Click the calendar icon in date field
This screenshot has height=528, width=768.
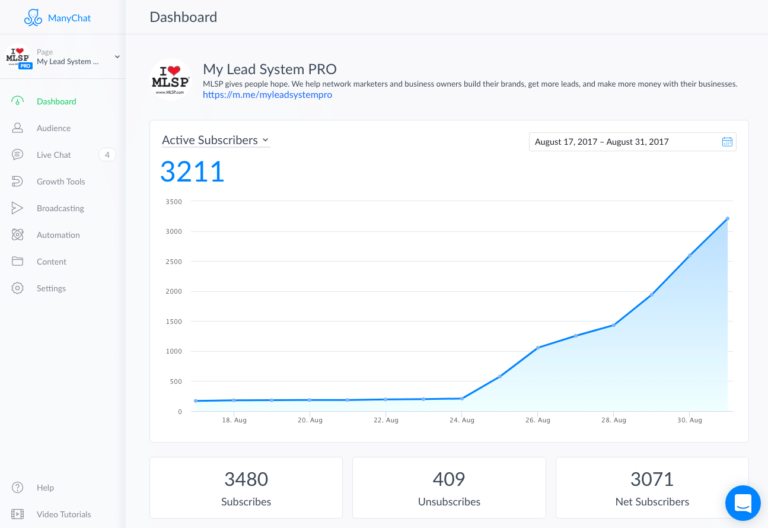[x=727, y=142]
